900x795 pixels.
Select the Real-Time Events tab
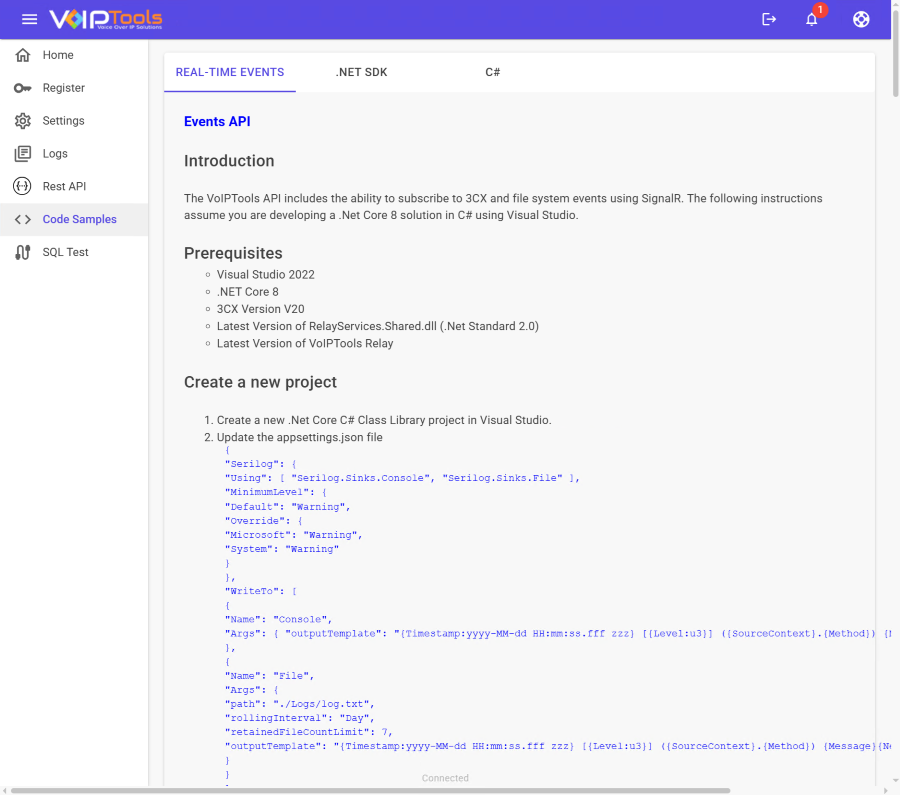(230, 72)
